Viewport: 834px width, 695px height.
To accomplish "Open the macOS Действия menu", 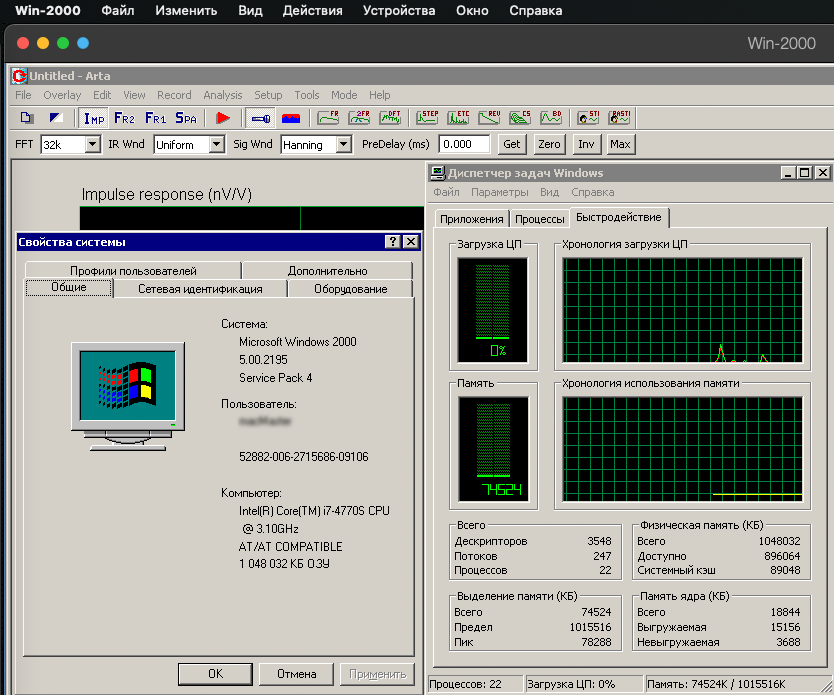I will 313,11.
